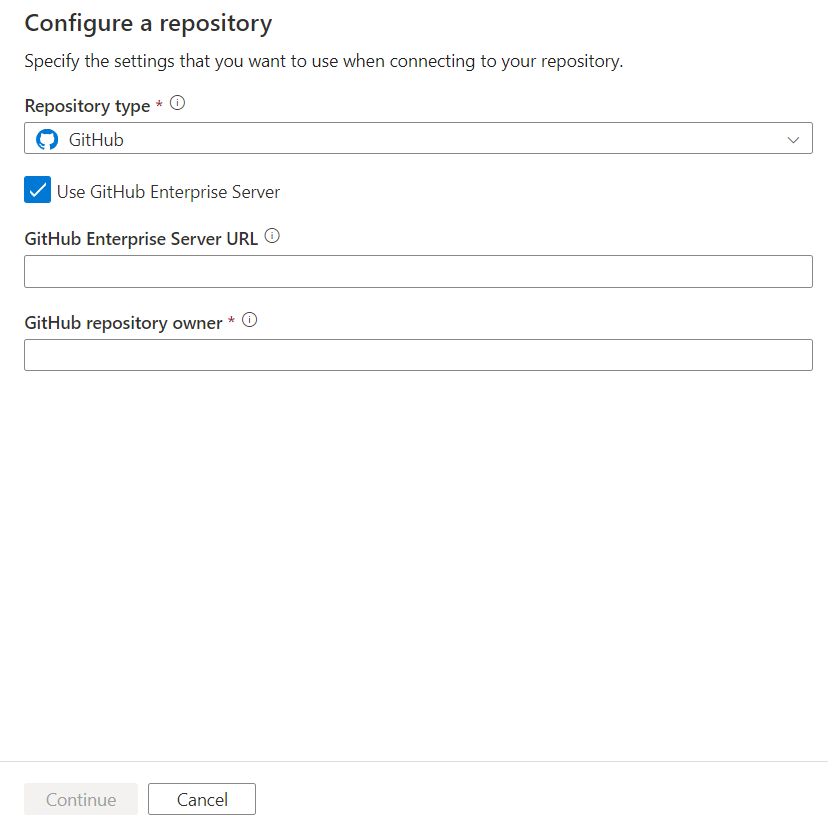The height and width of the screenshot is (828, 828).
Task: Click the blue checkmark box to disable Enterprise Server
Action: 37,189
